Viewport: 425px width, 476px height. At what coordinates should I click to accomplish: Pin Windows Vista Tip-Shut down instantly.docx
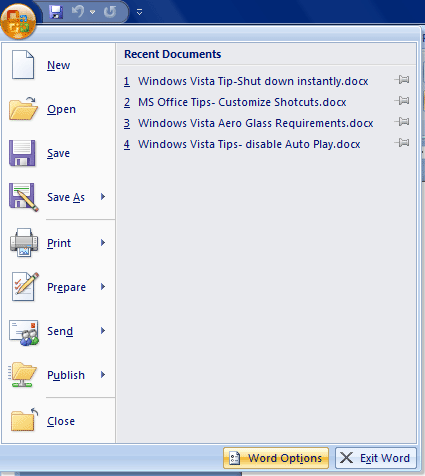pyautogui.click(x=402, y=80)
